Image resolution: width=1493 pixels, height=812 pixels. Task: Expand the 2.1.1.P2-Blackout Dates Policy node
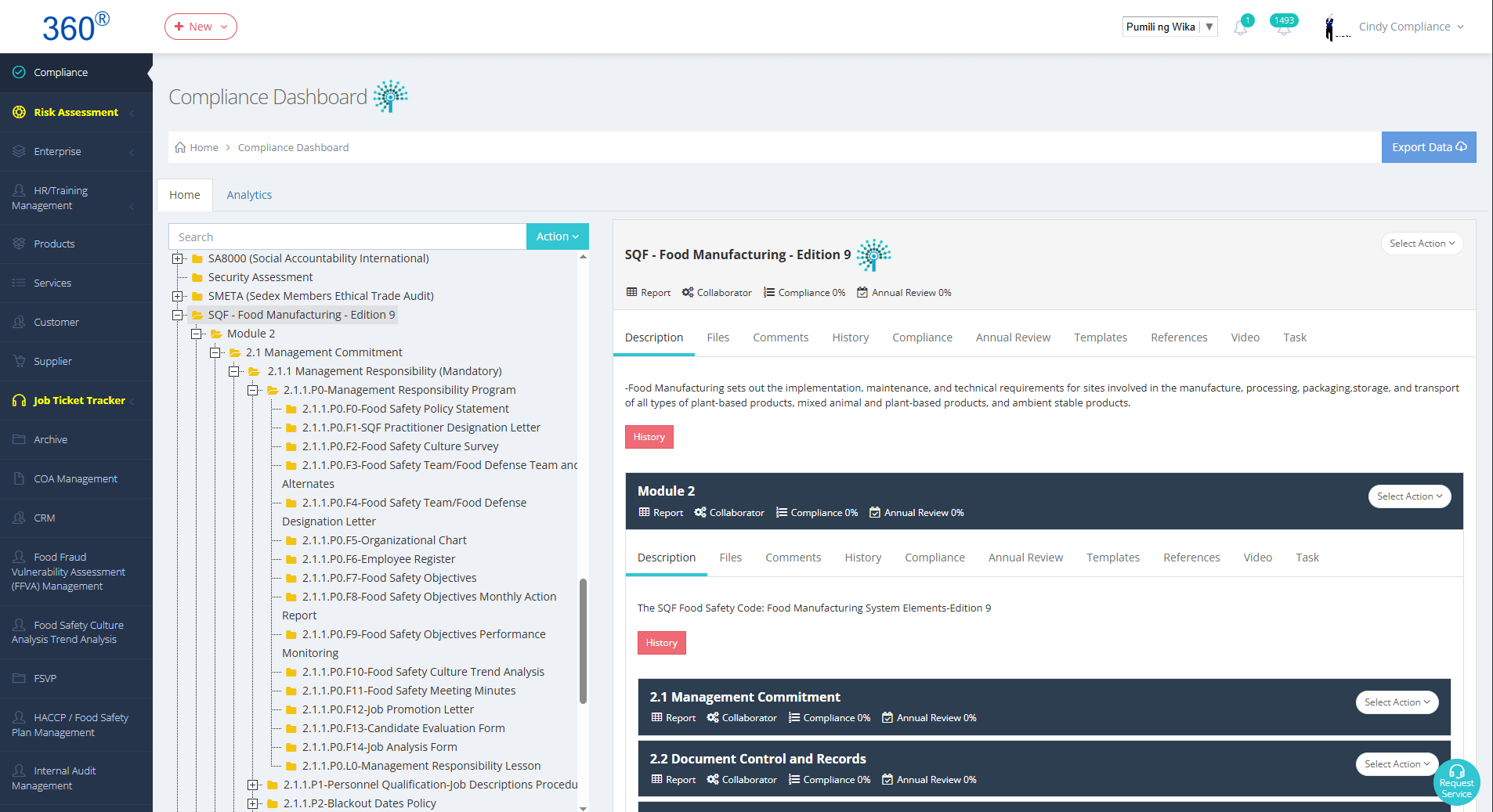coord(253,803)
